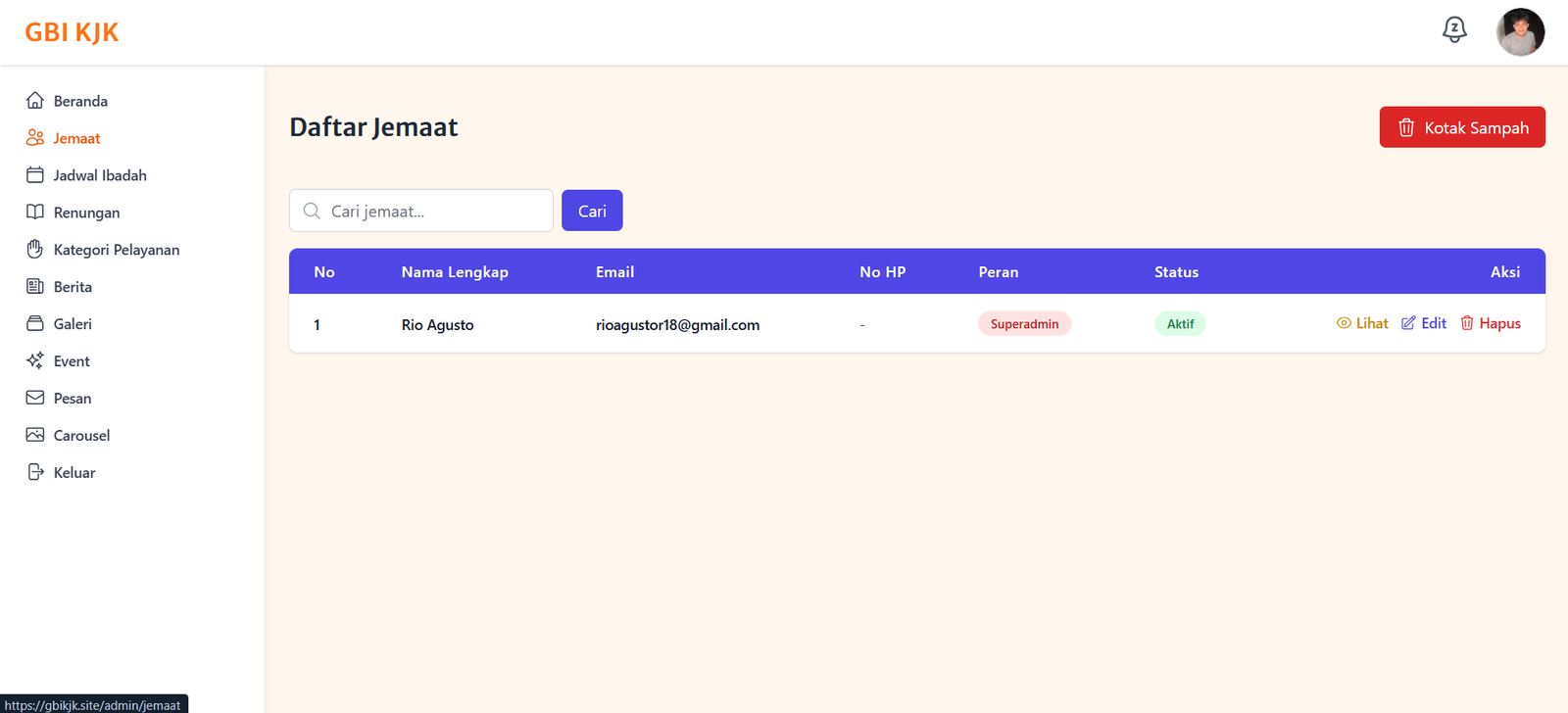Open the Berita menu item
Viewport: 1568px width, 713px height.
(x=73, y=287)
